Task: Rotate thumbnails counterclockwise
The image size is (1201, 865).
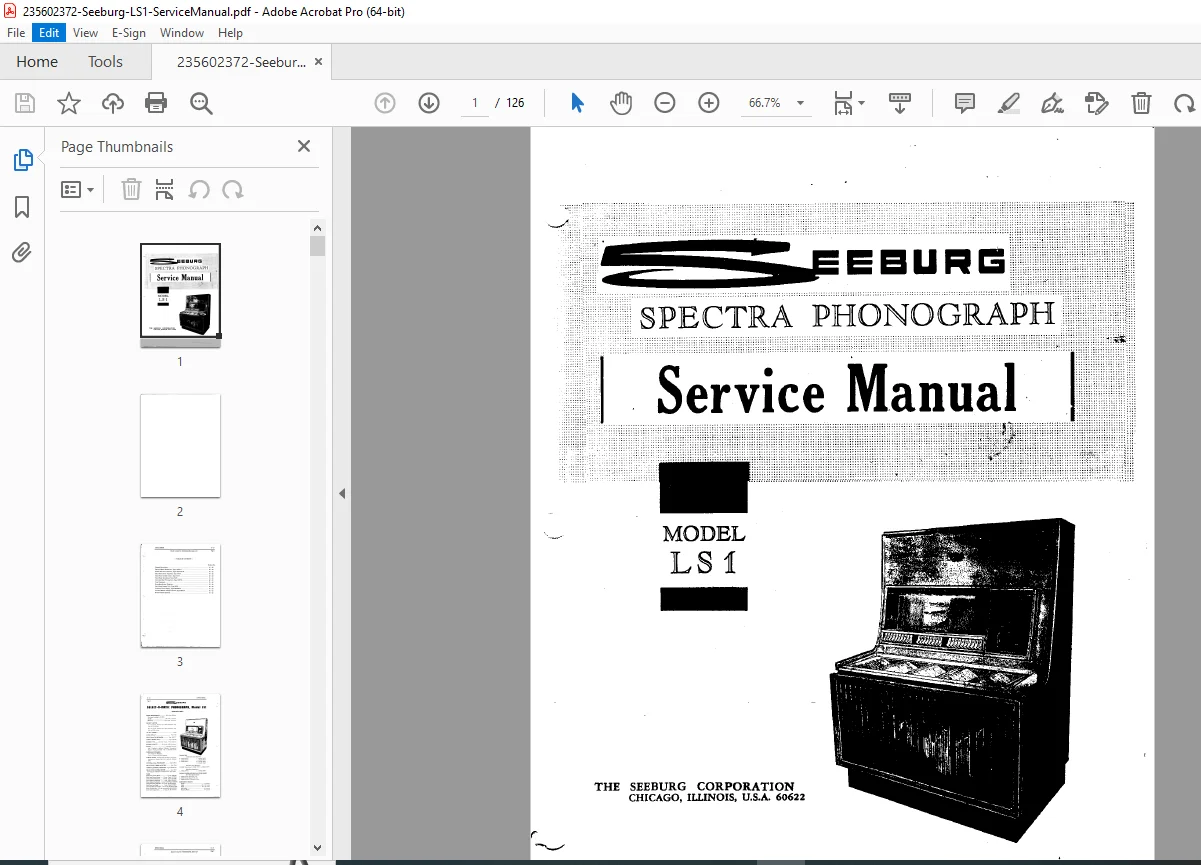Action: click(x=199, y=190)
